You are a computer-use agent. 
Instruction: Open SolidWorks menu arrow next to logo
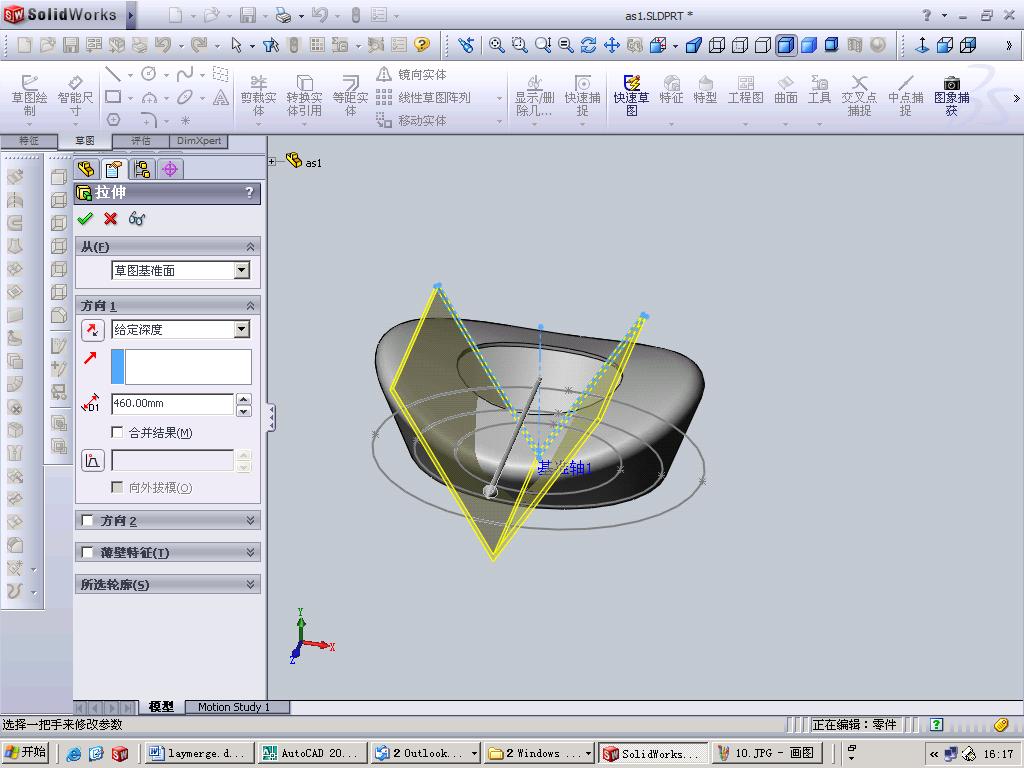click(x=131, y=15)
